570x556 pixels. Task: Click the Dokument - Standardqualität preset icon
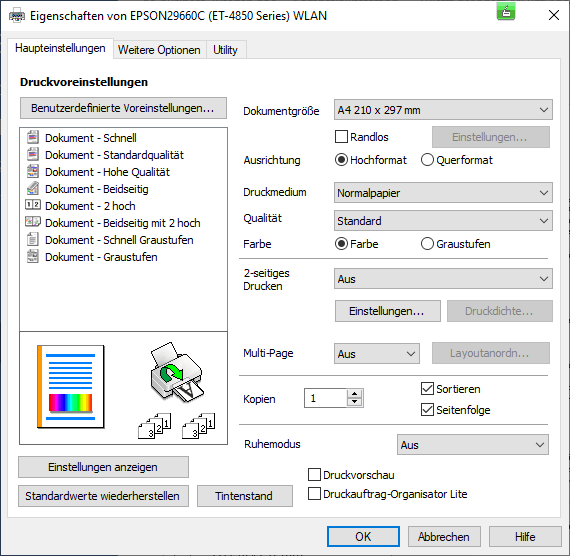[x=33, y=155]
